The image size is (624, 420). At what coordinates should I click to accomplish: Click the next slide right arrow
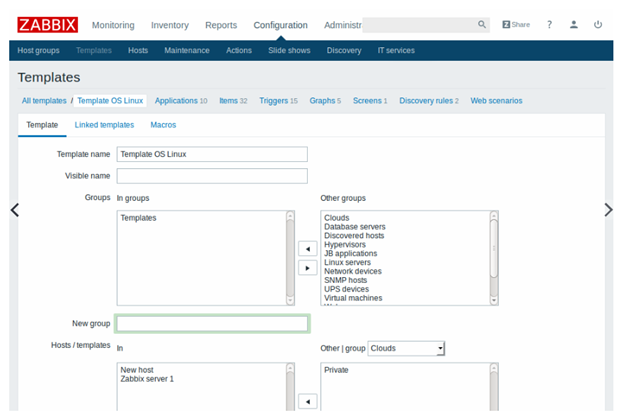point(608,210)
